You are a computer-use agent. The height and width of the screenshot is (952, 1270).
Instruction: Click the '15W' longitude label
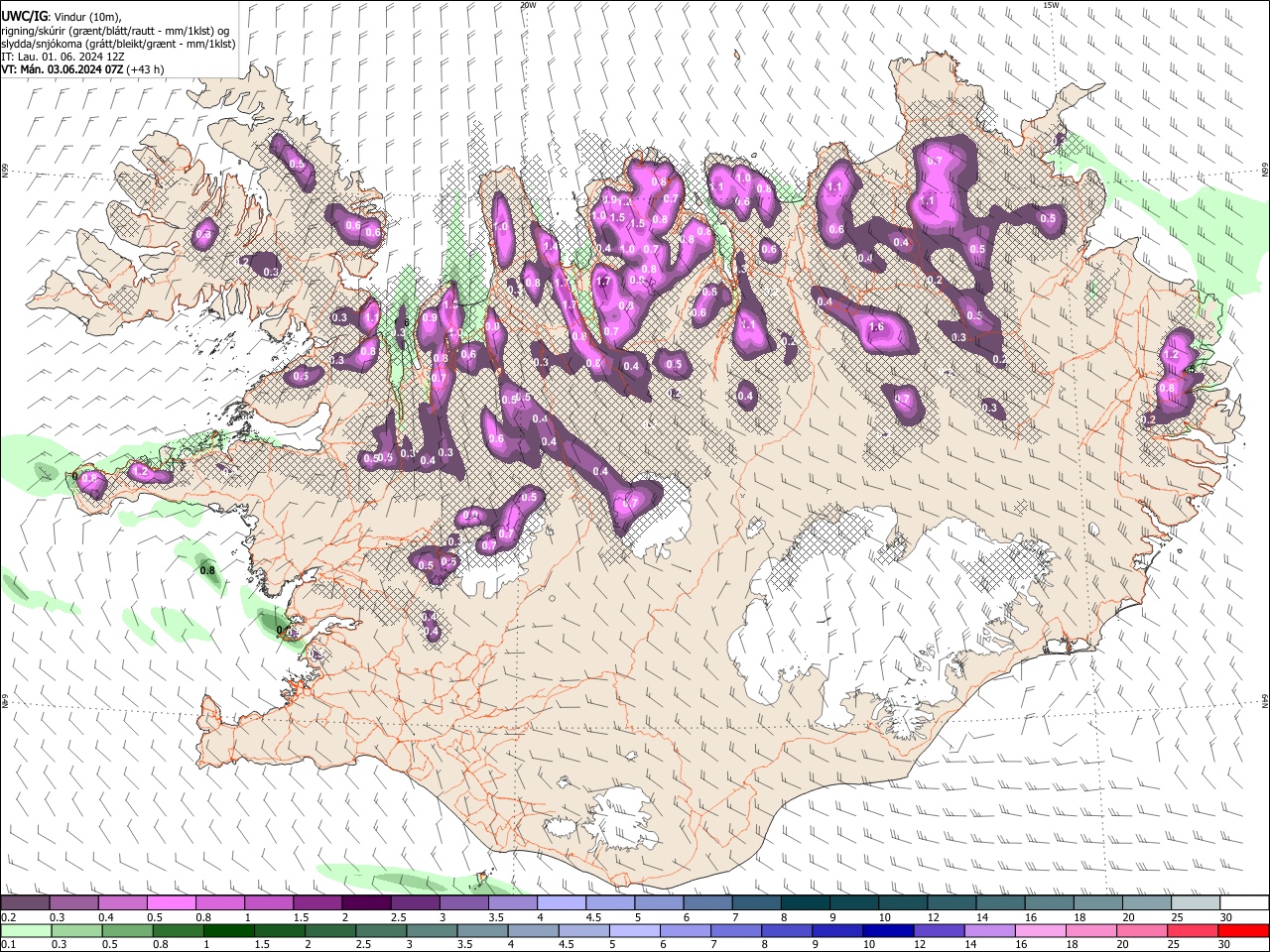1051,5
